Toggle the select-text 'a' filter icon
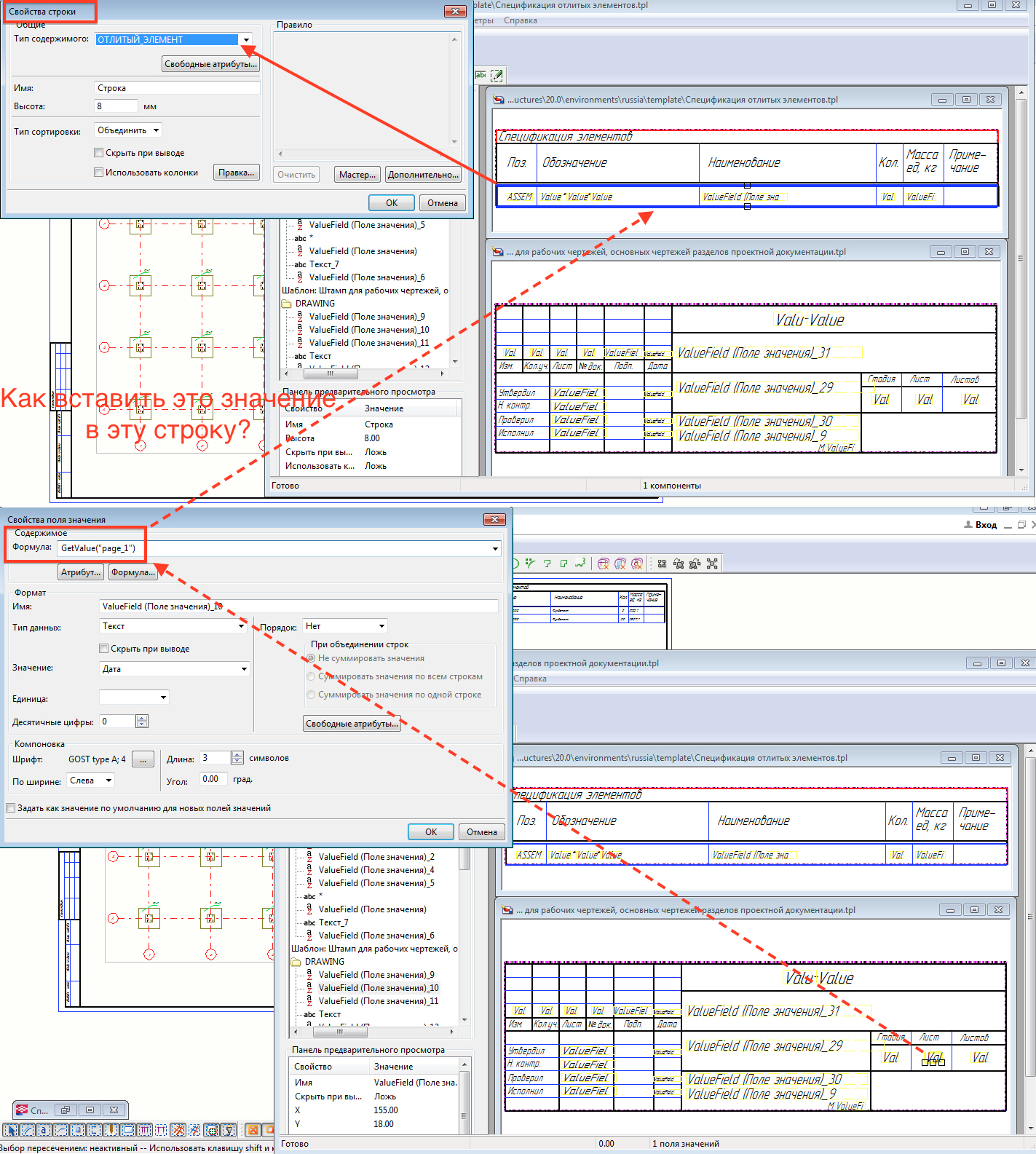This screenshot has width=1036, height=1154. coord(44,1130)
